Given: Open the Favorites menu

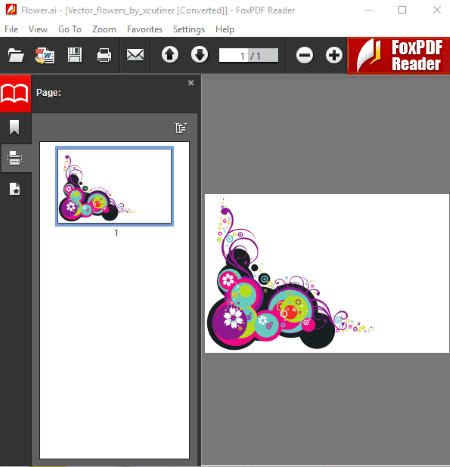Looking at the screenshot, I should pos(145,29).
